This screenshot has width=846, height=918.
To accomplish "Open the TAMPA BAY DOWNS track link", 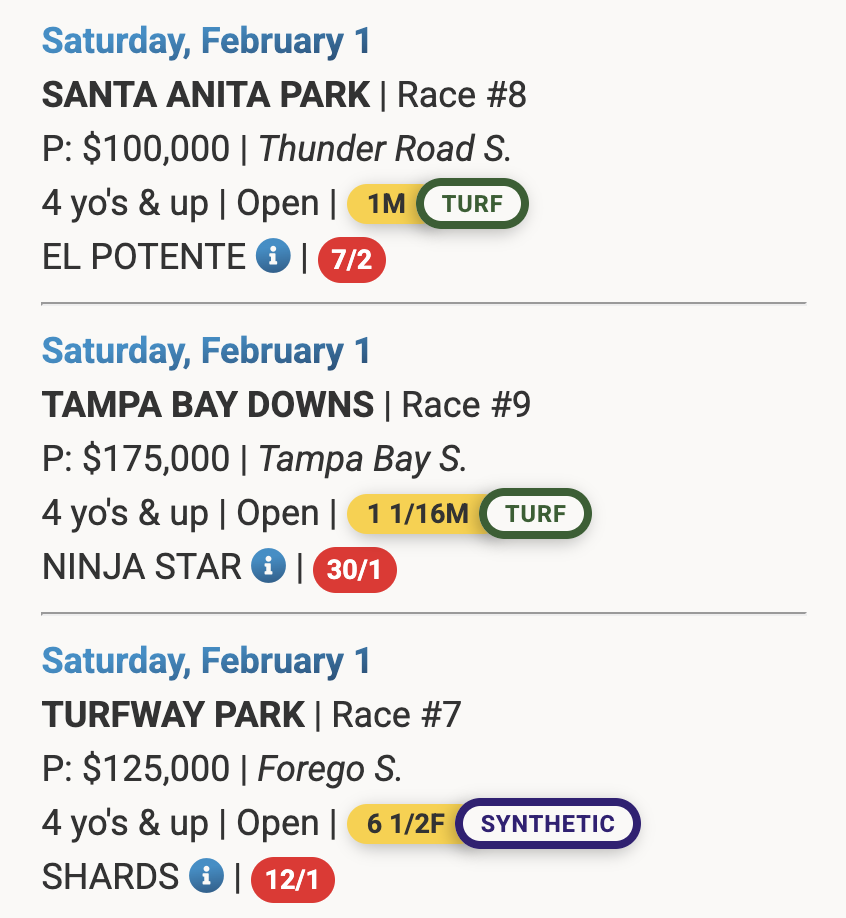I will 208,405.
